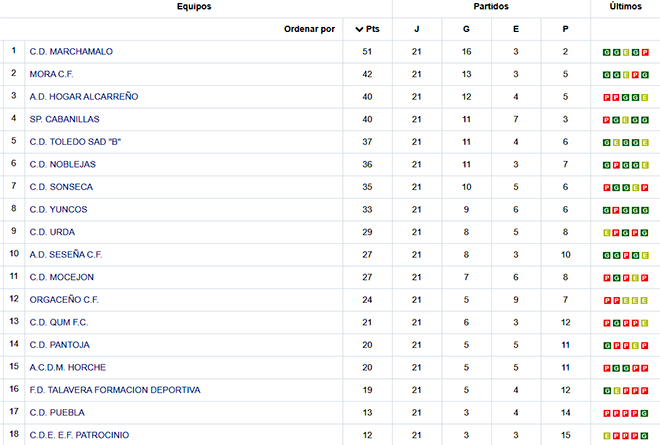Click the first yellow E icon in C.D. URDA's row
Viewport: 660px width, 445px height.
tap(607, 233)
